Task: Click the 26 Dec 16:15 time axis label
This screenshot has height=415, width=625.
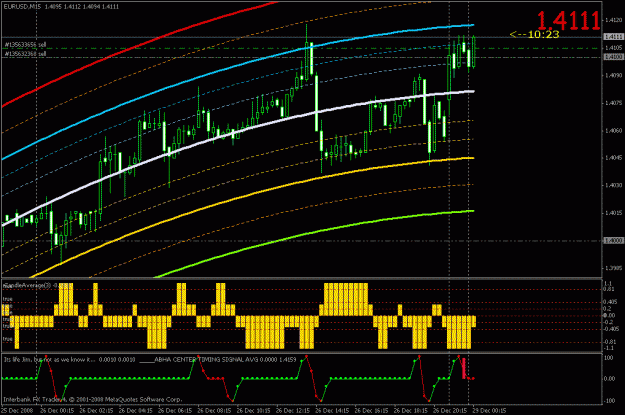Action: (371, 410)
